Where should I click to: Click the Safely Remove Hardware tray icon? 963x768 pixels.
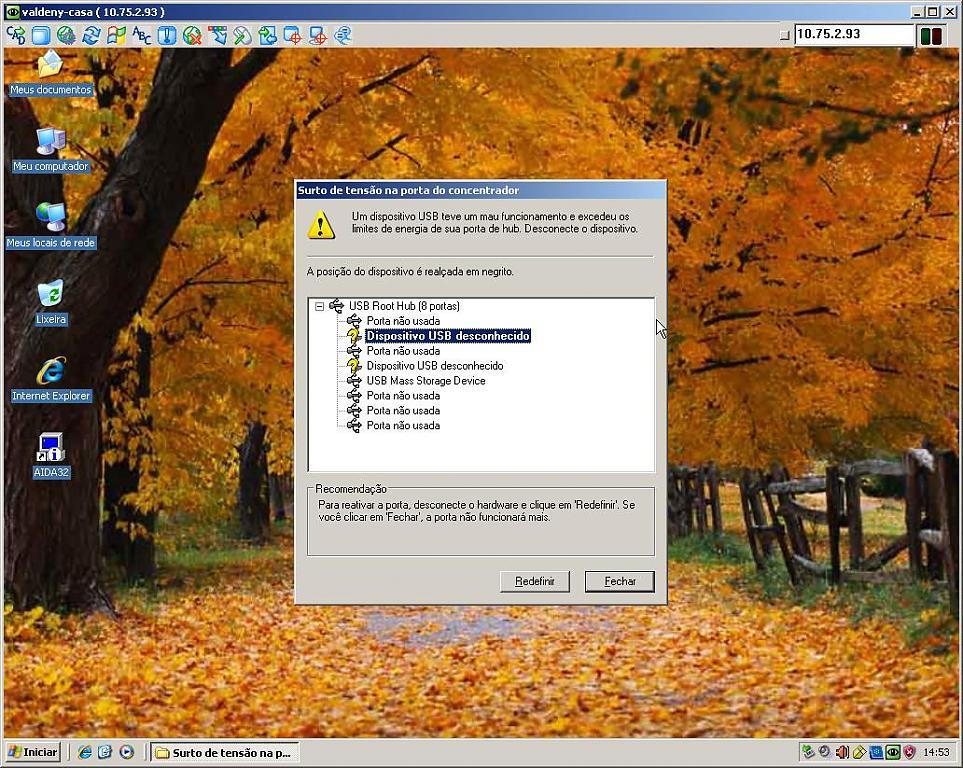pyautogui.click(x=808, y=752)
